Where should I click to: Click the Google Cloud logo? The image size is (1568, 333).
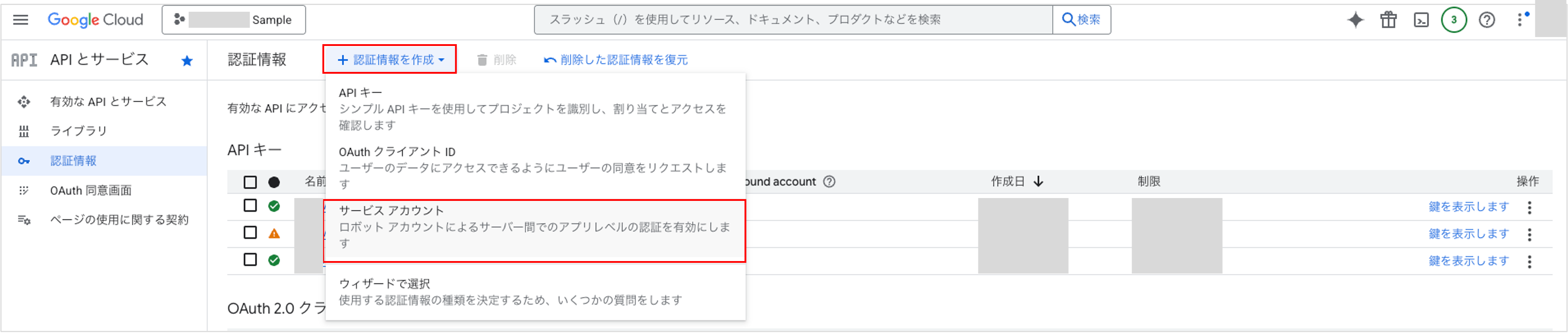pyautogui.click(x=96, y=20)
